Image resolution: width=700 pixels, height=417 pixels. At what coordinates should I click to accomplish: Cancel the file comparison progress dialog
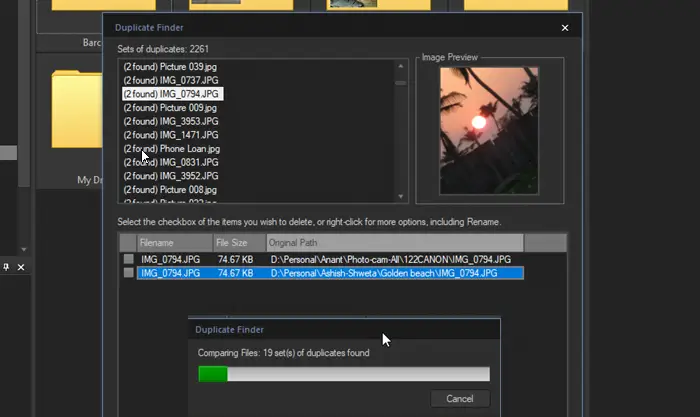460,399
